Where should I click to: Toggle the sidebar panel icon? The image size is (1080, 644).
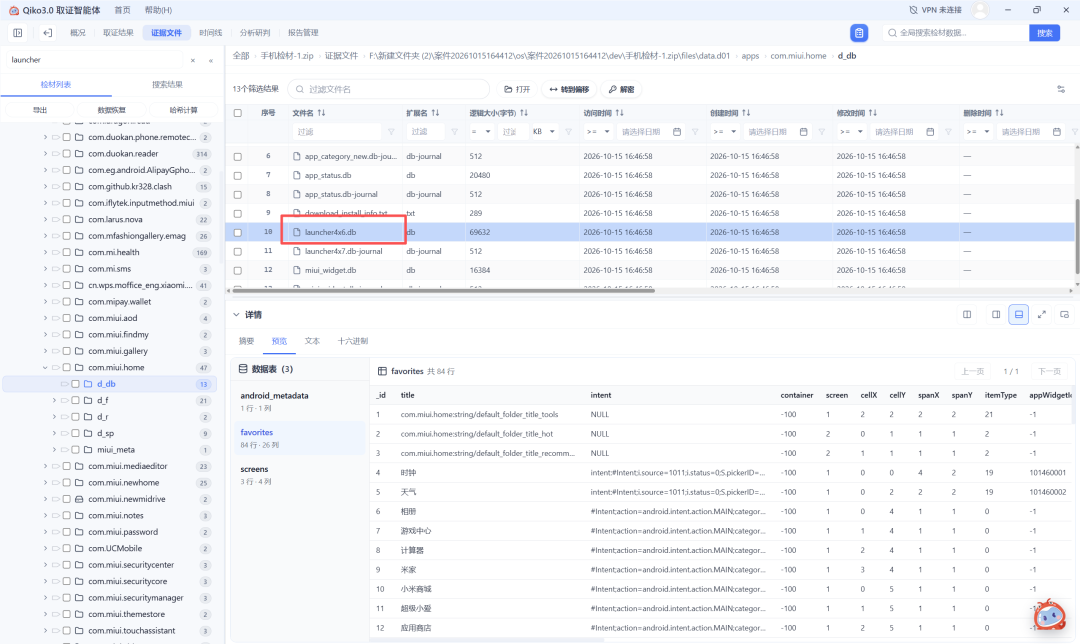pyautogui.click(x=18, y=32)
